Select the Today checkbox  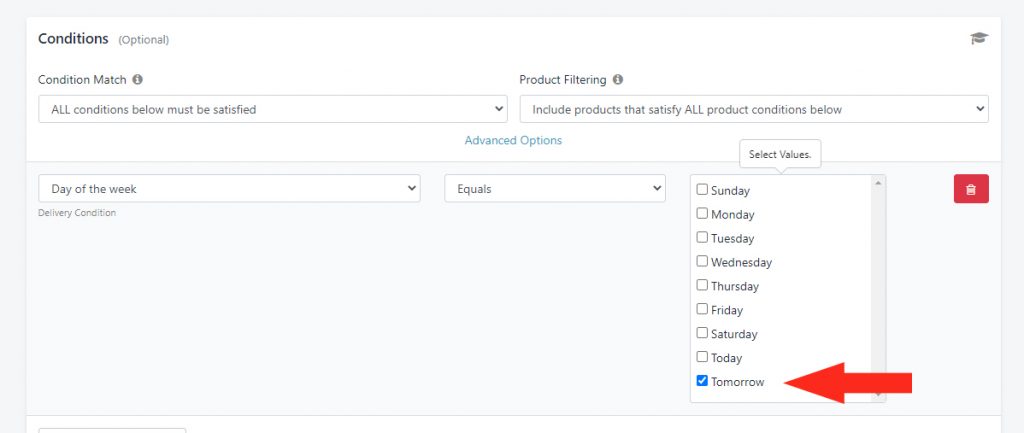pos(702,357)
